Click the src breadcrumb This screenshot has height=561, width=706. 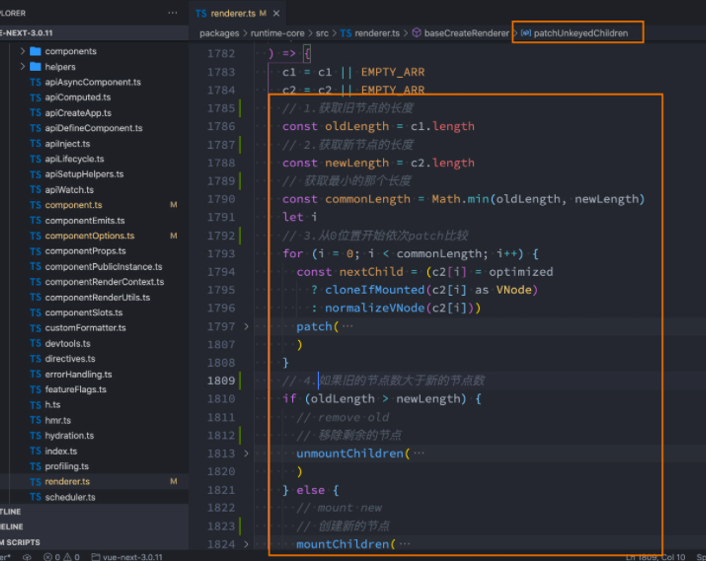coord(322,33)
